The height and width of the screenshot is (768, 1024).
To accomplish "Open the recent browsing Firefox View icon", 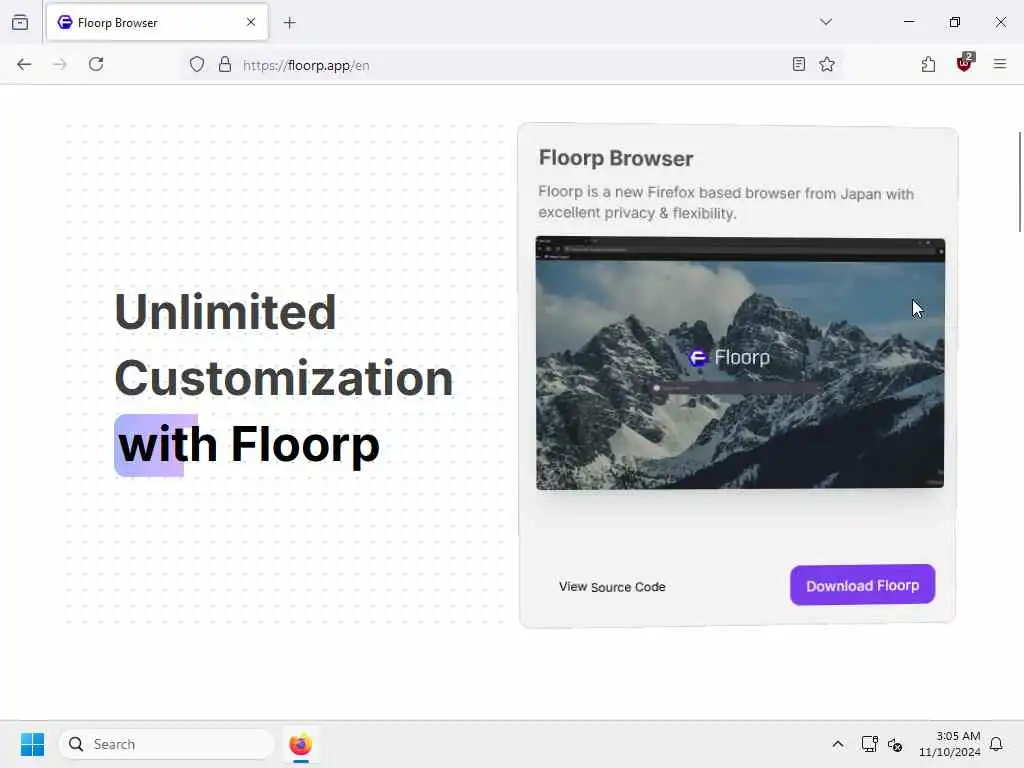I will [x=20, y=22].
